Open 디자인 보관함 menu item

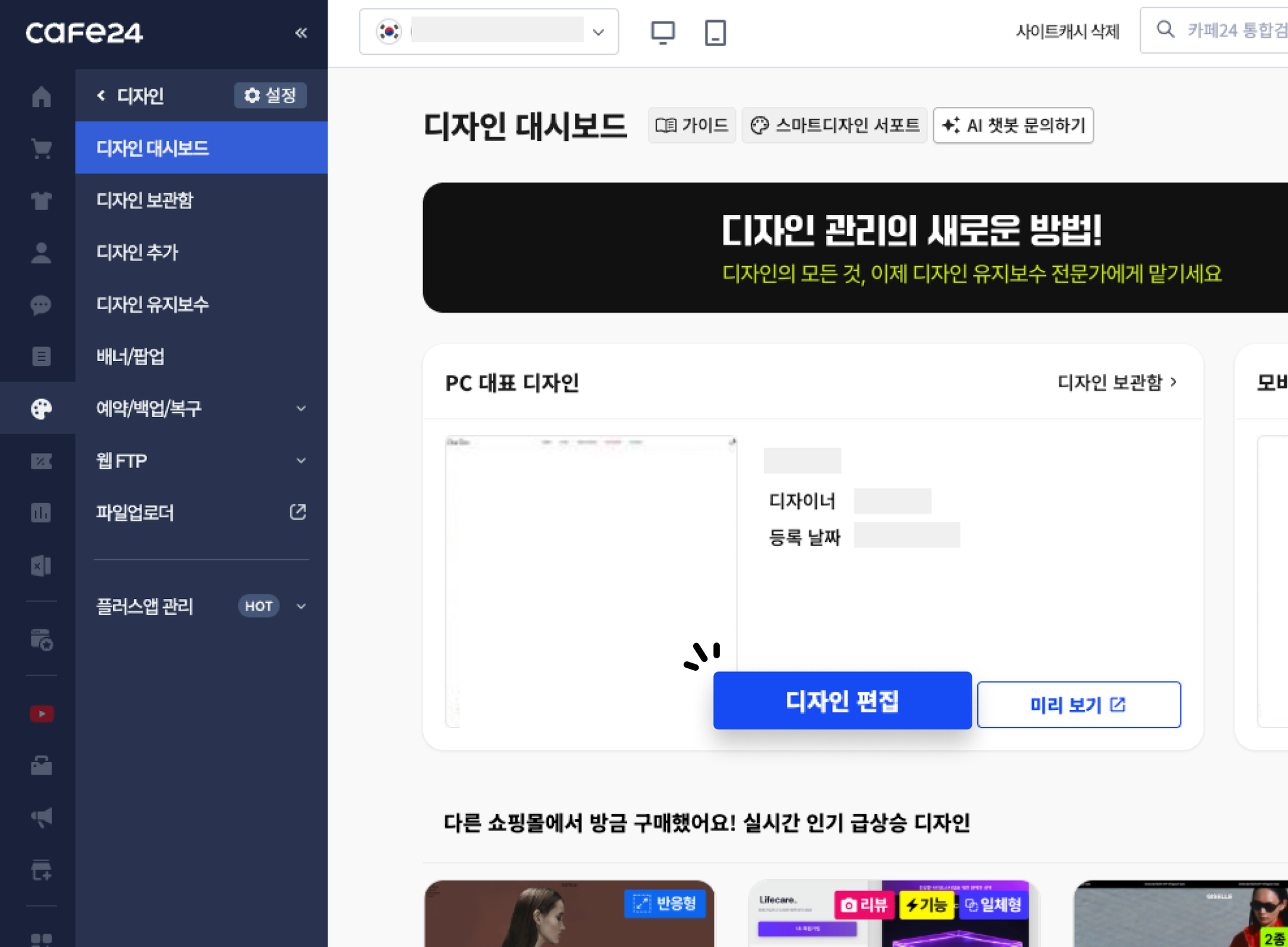pos(201,200)
